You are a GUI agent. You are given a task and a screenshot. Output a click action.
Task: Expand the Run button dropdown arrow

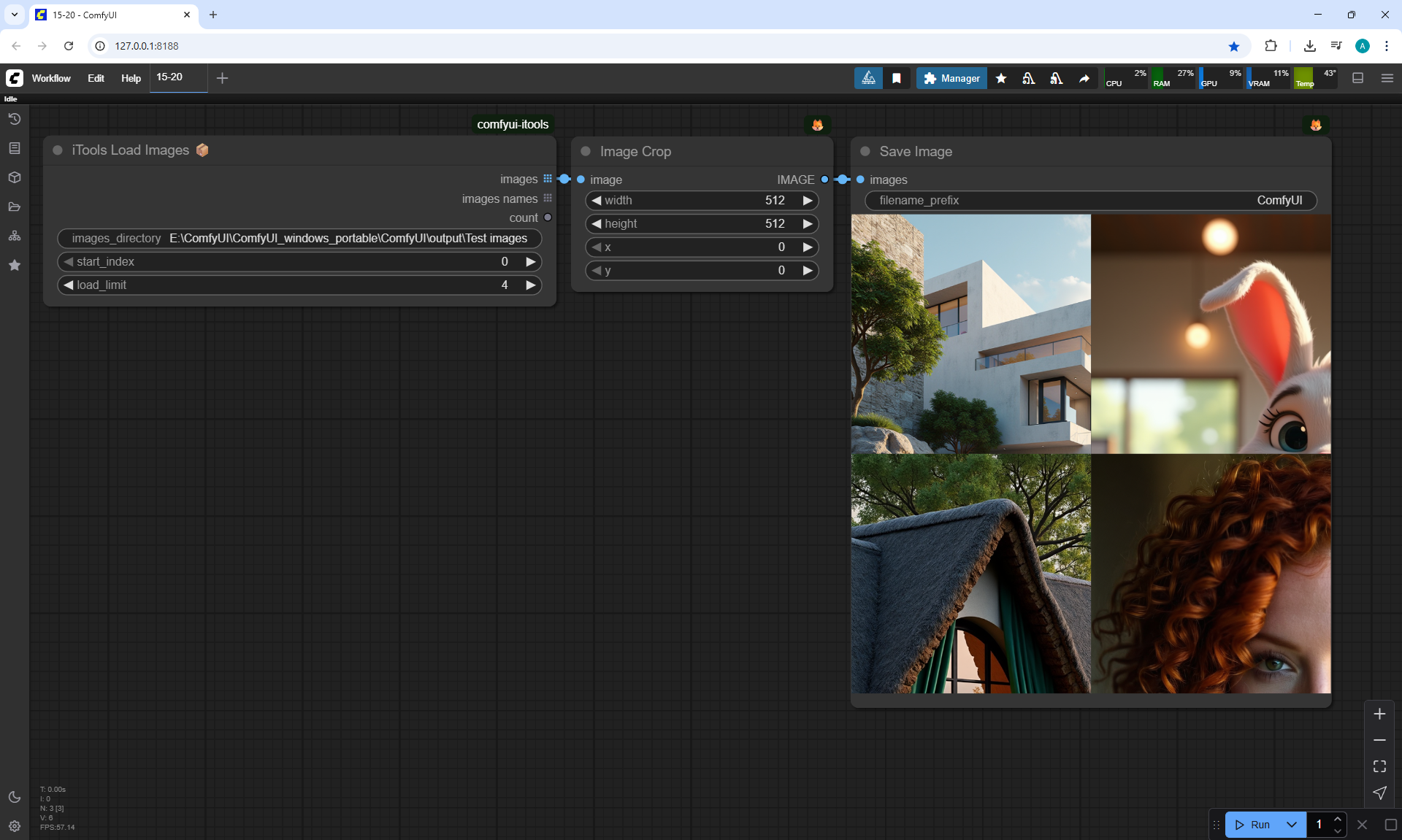click(x=1291, y=825)
